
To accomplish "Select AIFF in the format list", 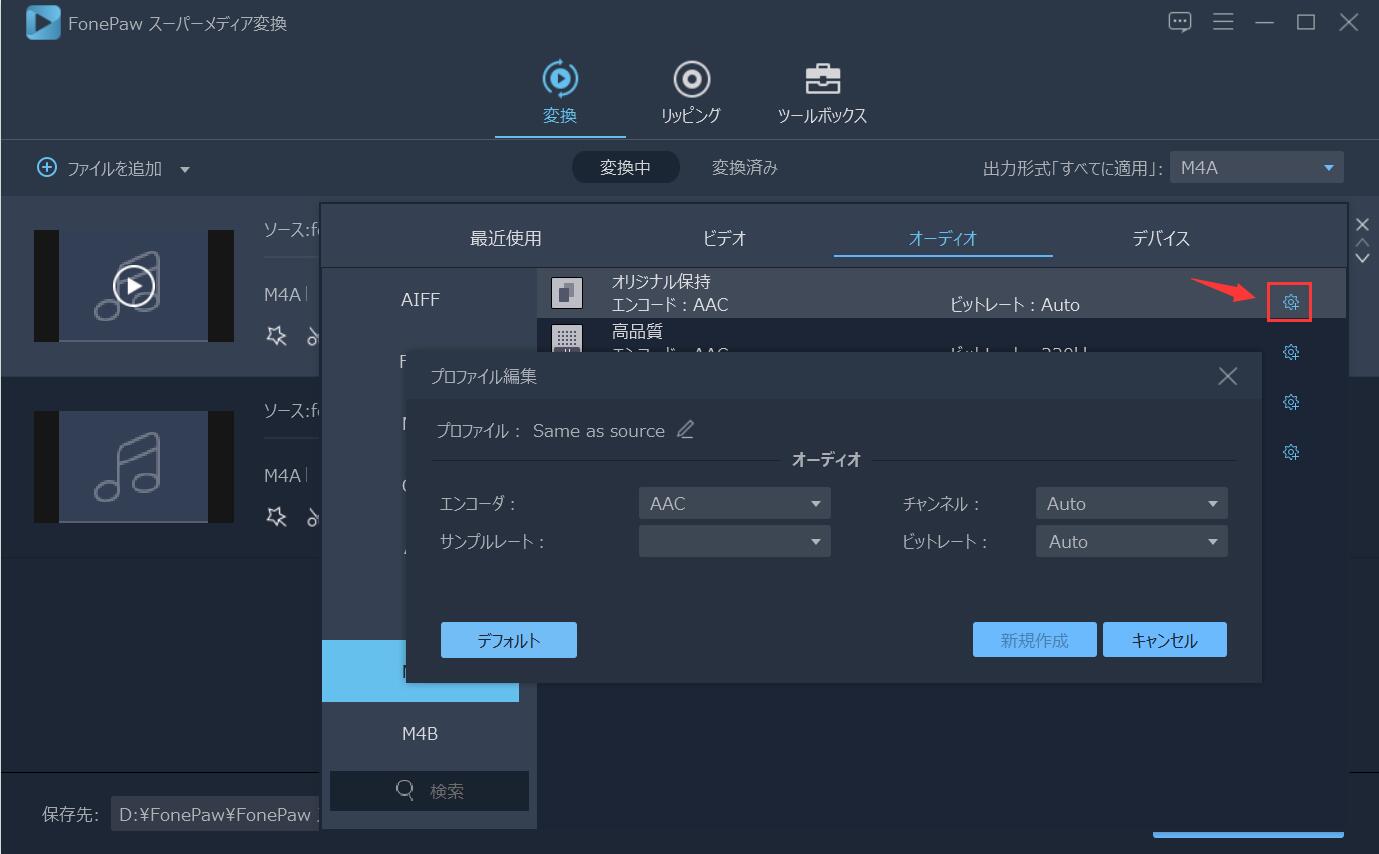I will [420, 299].
